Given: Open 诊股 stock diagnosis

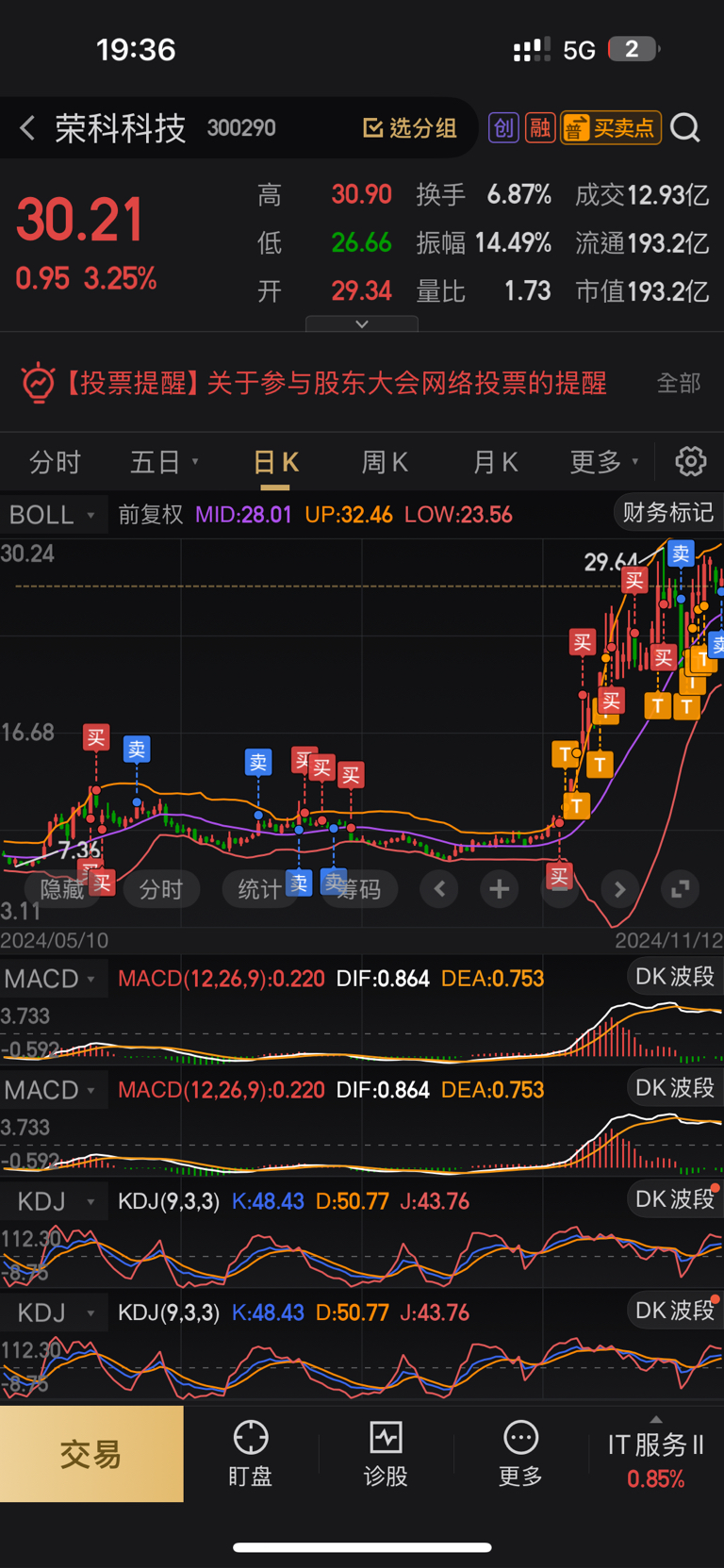Looking at the screenshot, I should point(386,1454).
